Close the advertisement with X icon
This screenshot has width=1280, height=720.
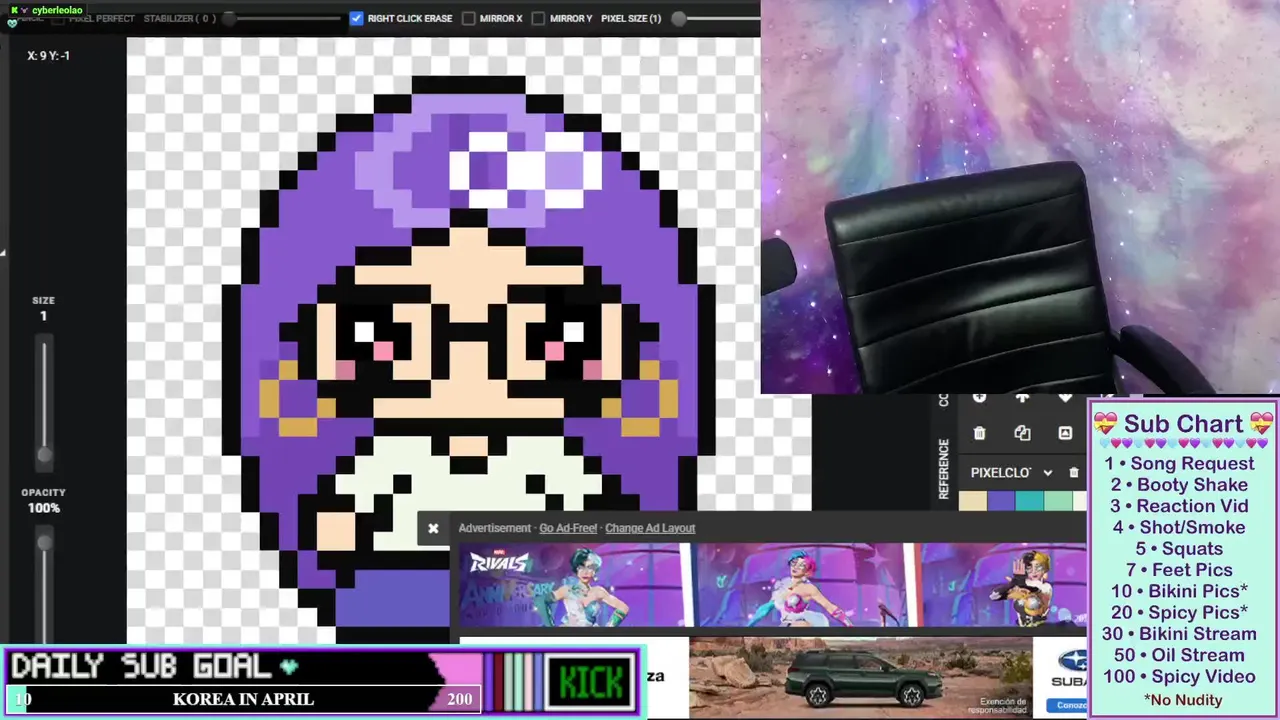[433, 528]
